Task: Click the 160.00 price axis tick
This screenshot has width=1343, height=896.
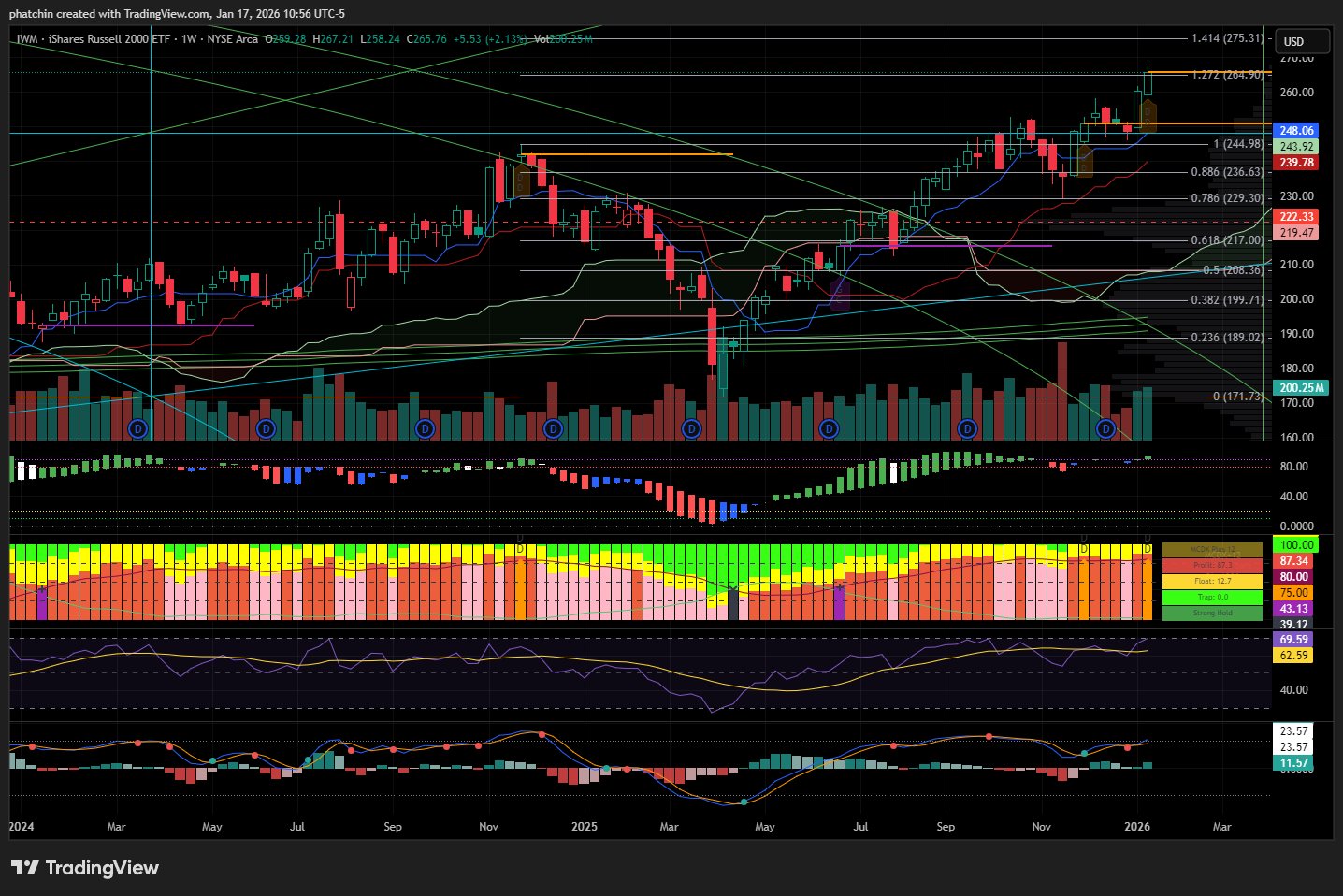Action: [1297, 437]
